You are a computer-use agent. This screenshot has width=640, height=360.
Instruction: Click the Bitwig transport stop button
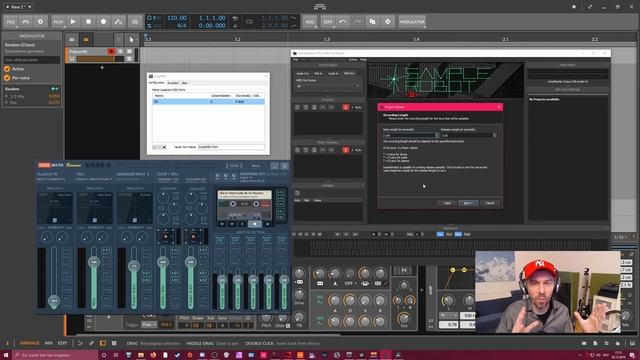[x=88, y=22]
